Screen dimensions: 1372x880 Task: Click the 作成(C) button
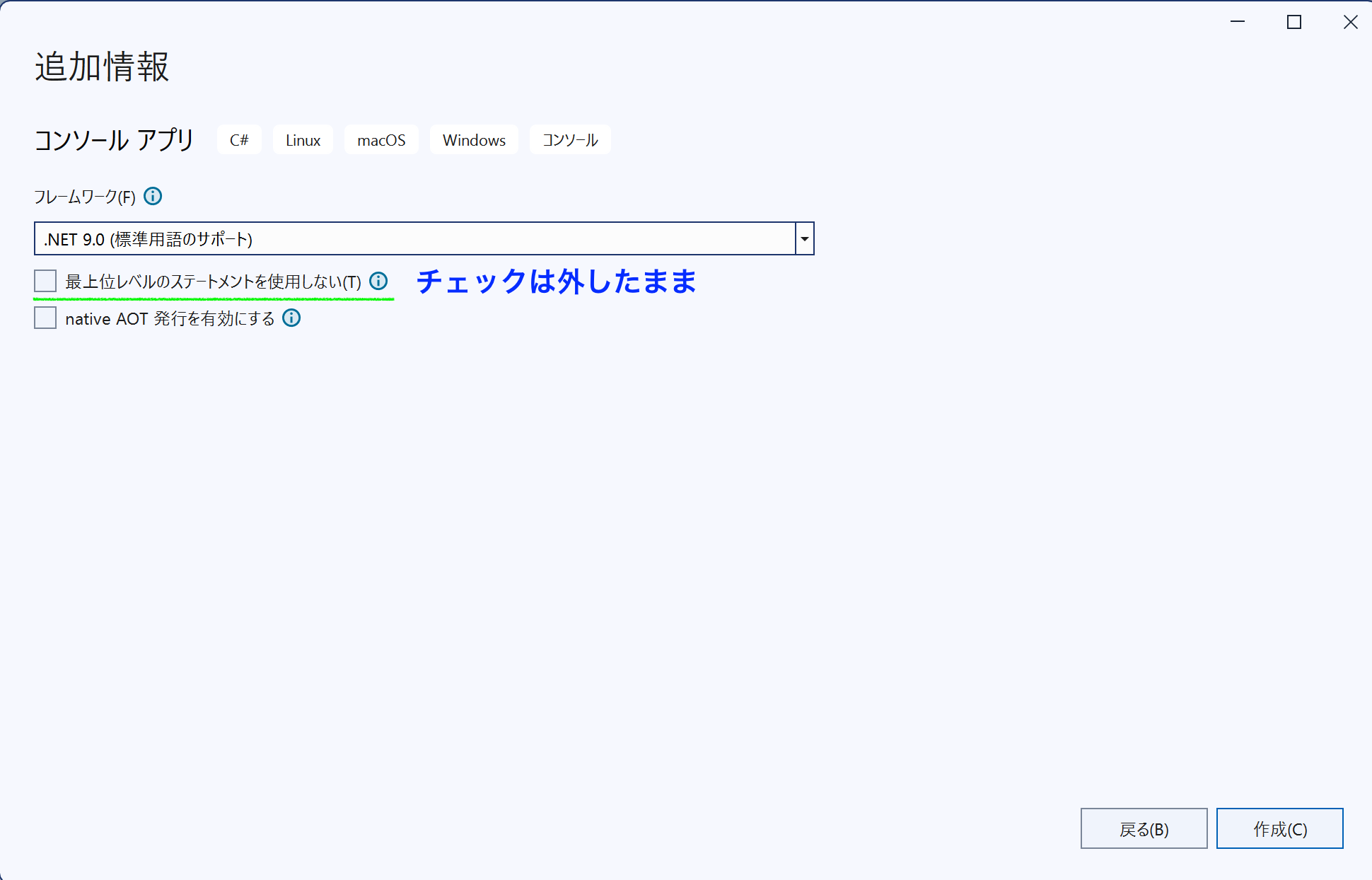click(x=1279, y=828)
